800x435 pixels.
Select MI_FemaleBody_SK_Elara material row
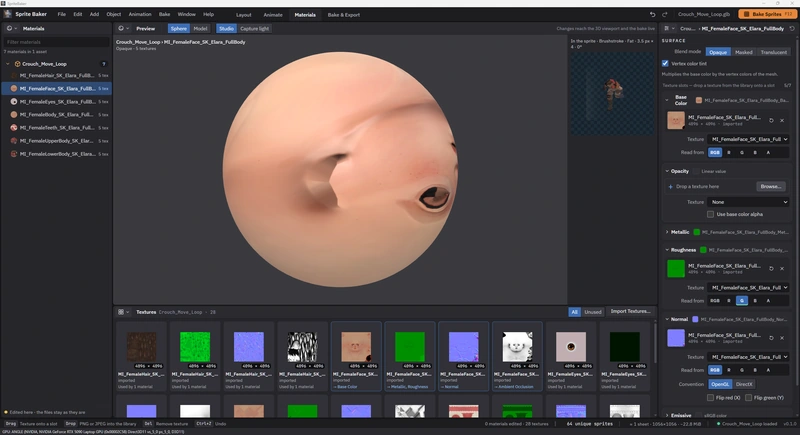click(x=56, y=115)
